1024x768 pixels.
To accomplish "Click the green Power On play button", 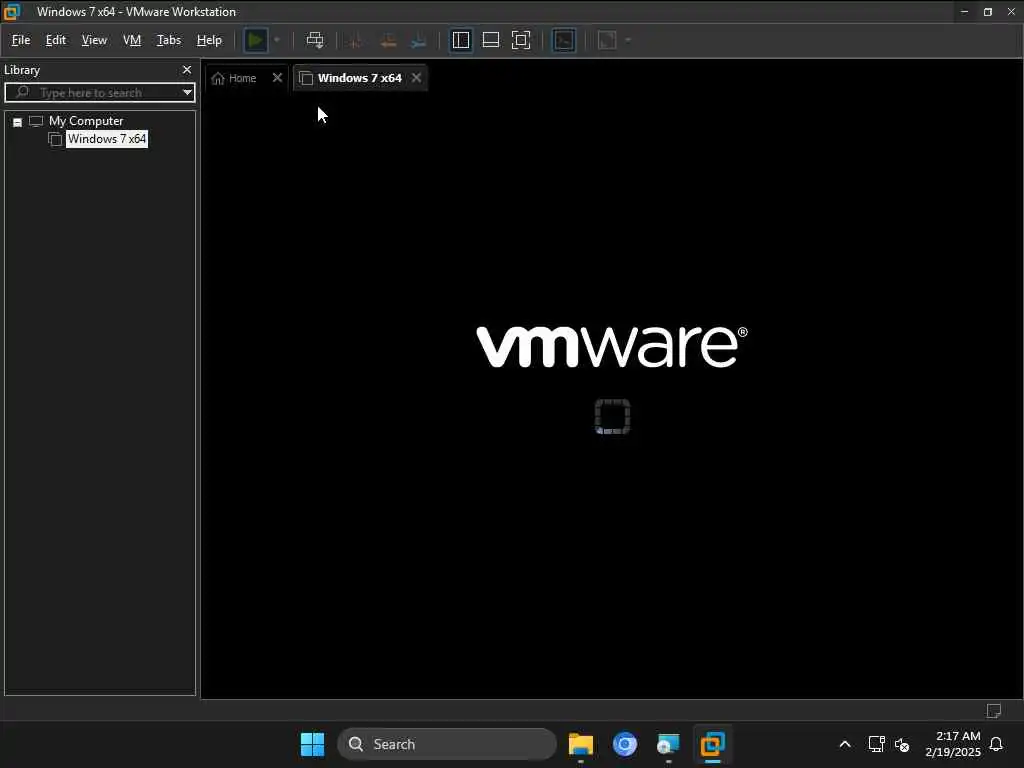I will [255, 40].
